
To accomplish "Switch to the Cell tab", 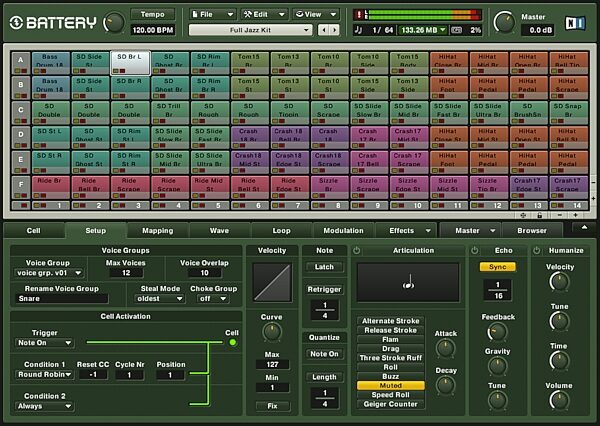I will pos(34,230).
